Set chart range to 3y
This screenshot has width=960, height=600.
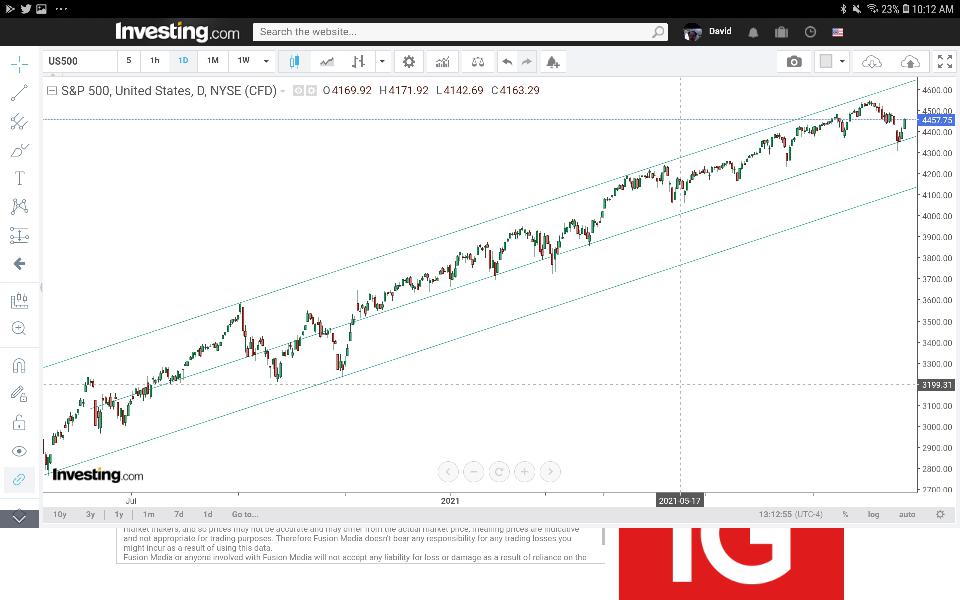[x=91, y=514]
